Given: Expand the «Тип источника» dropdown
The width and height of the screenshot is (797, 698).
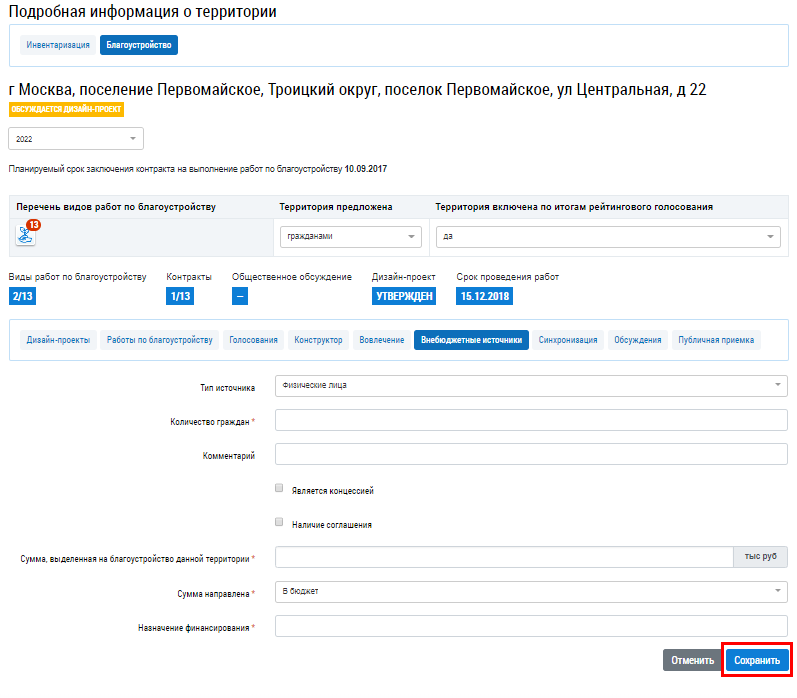Looking at the screenshot, I should (530, 385).
